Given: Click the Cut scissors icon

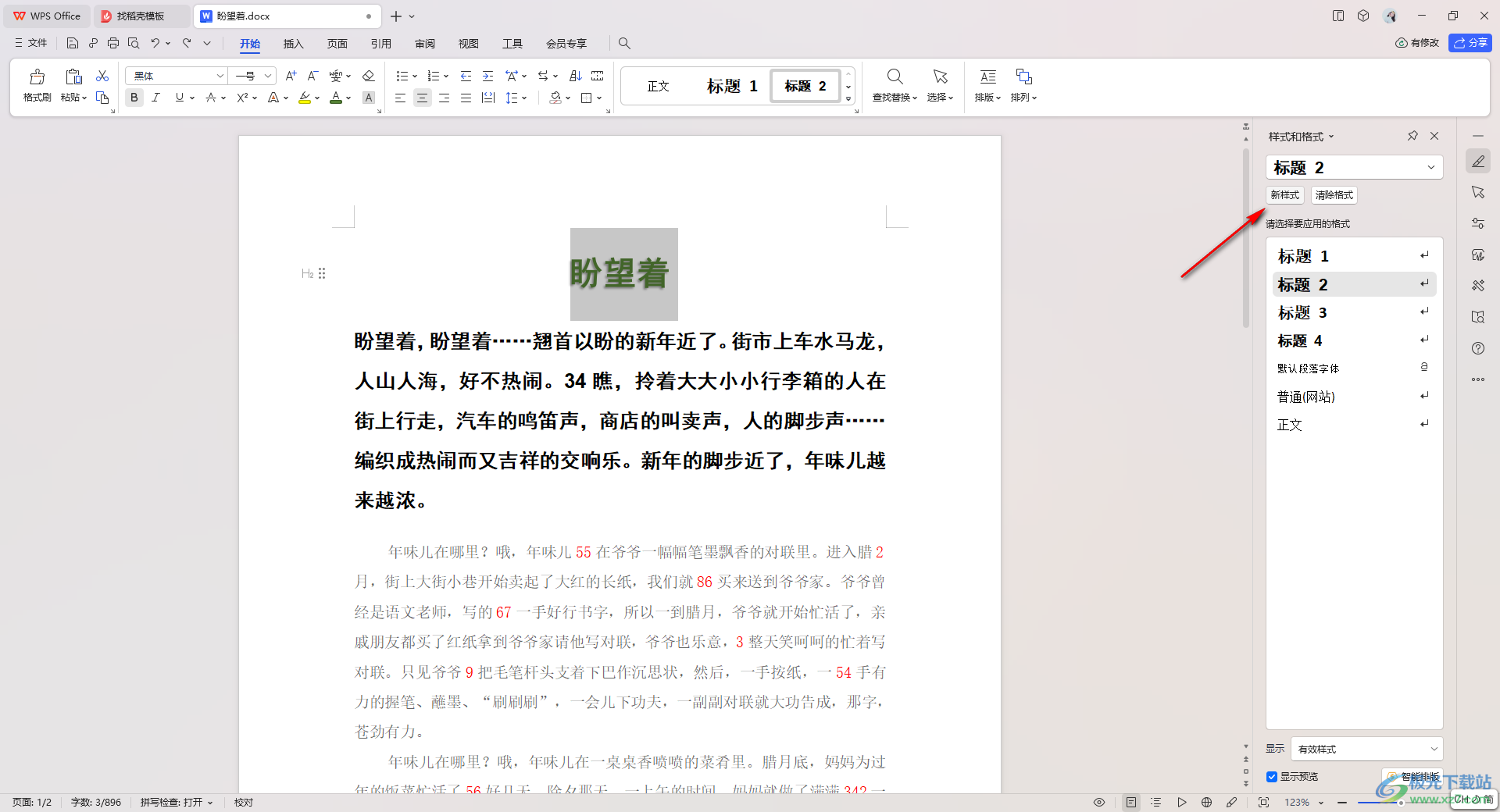Looking at the screenshot, I should point(102,76).
